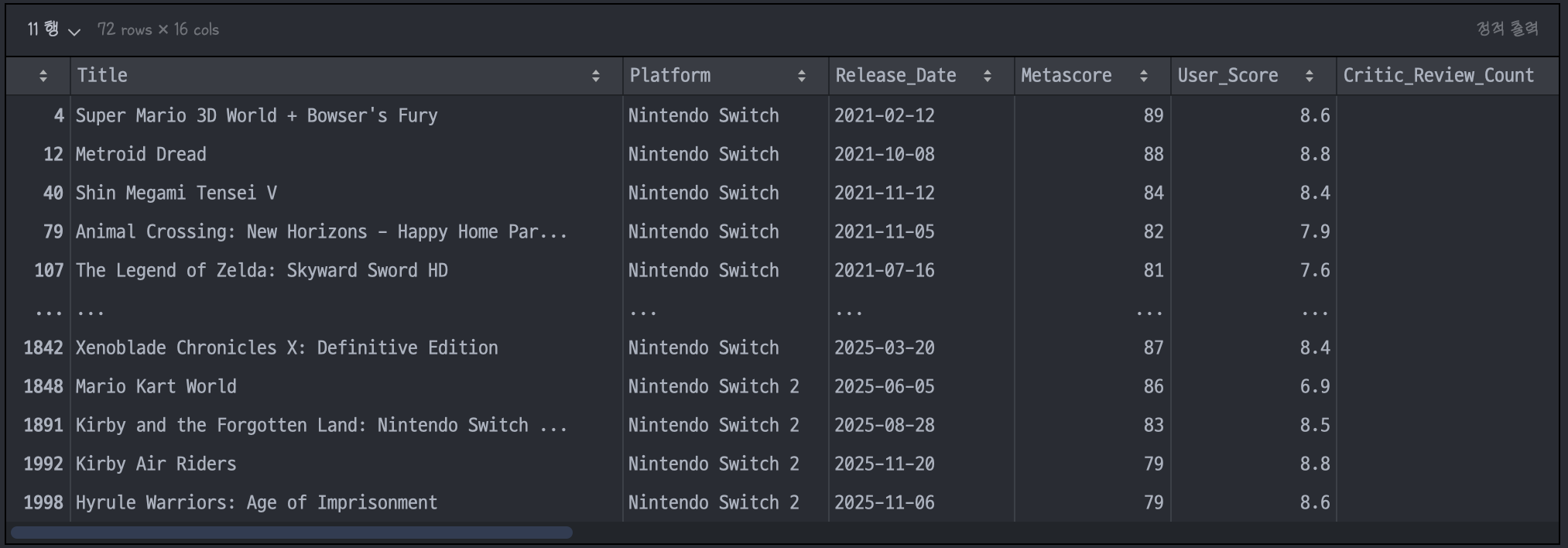Click row index 1992
The width and height of the screenshot is (1568, 548).
[x=43, y=464]
